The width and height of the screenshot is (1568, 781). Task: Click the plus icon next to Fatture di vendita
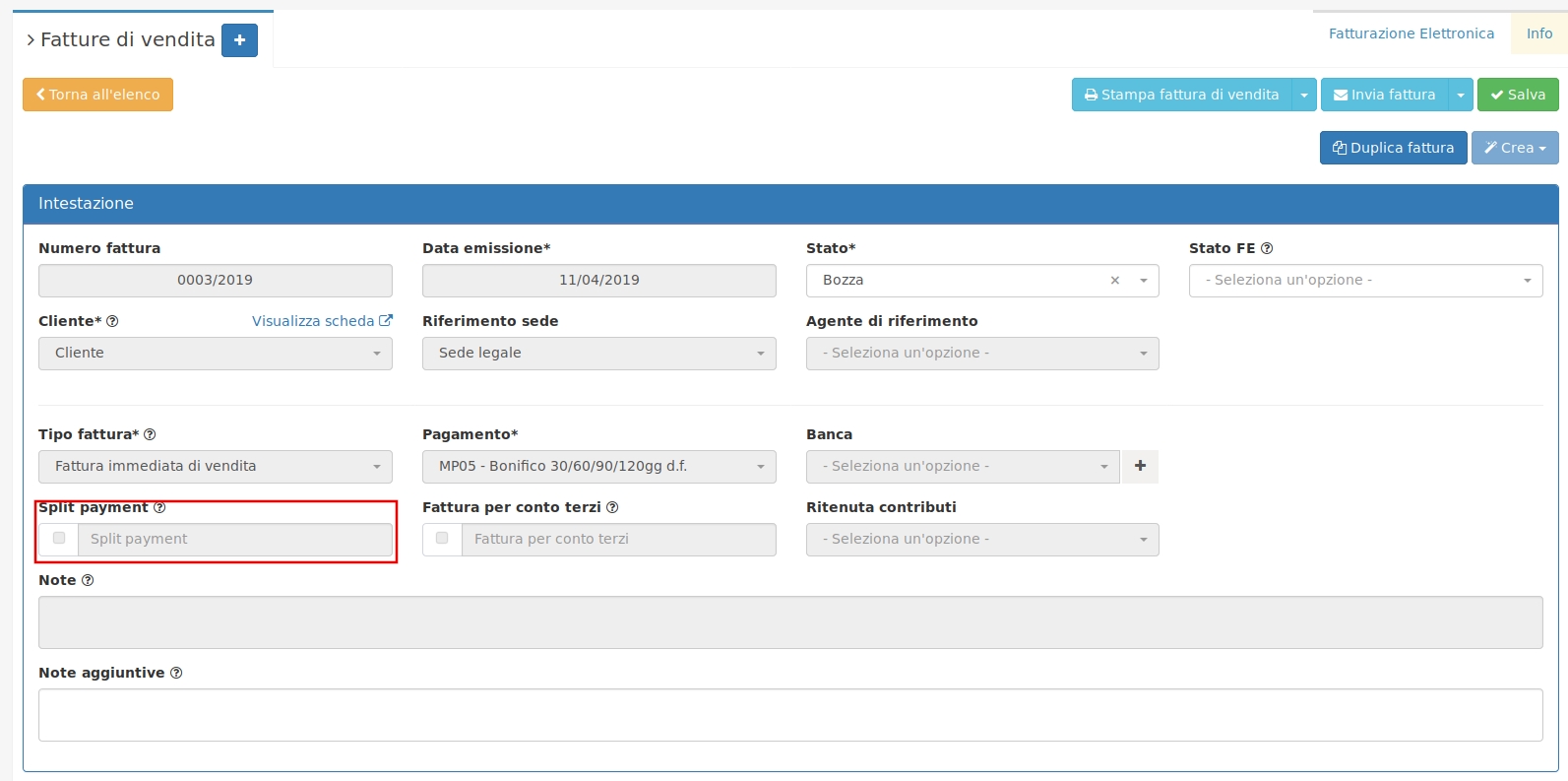point(239,40)
